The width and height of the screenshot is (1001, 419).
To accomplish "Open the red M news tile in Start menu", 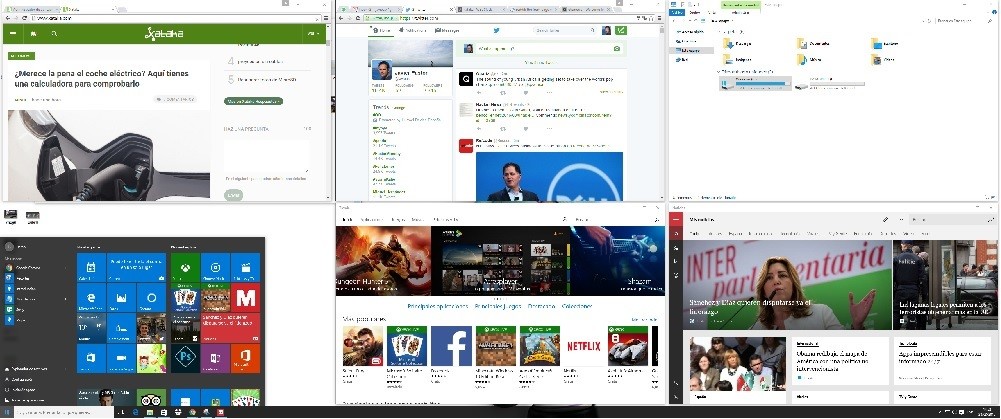I will pyautogui.click(x=245, y=298).
